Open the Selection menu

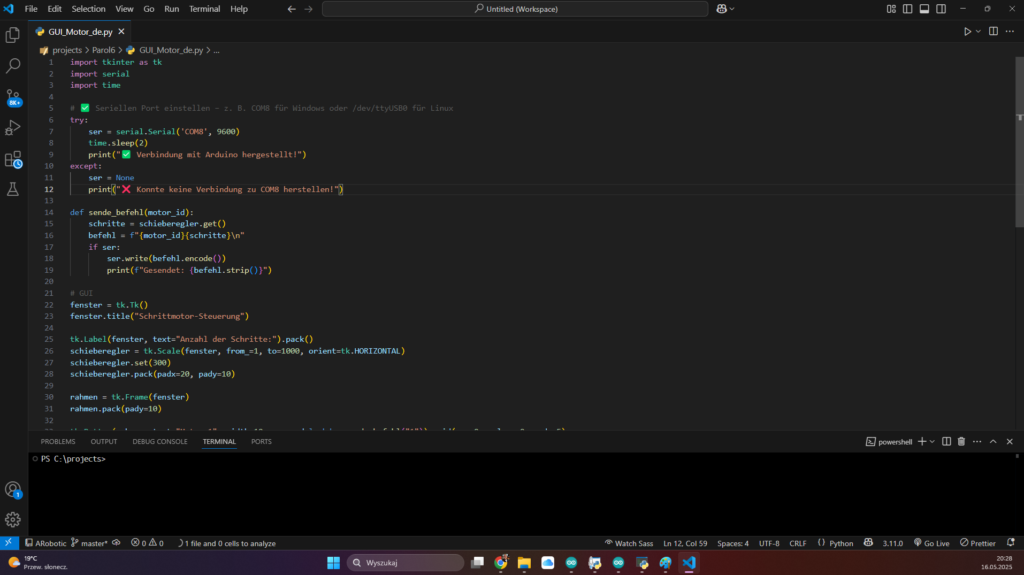pos(88,9)
